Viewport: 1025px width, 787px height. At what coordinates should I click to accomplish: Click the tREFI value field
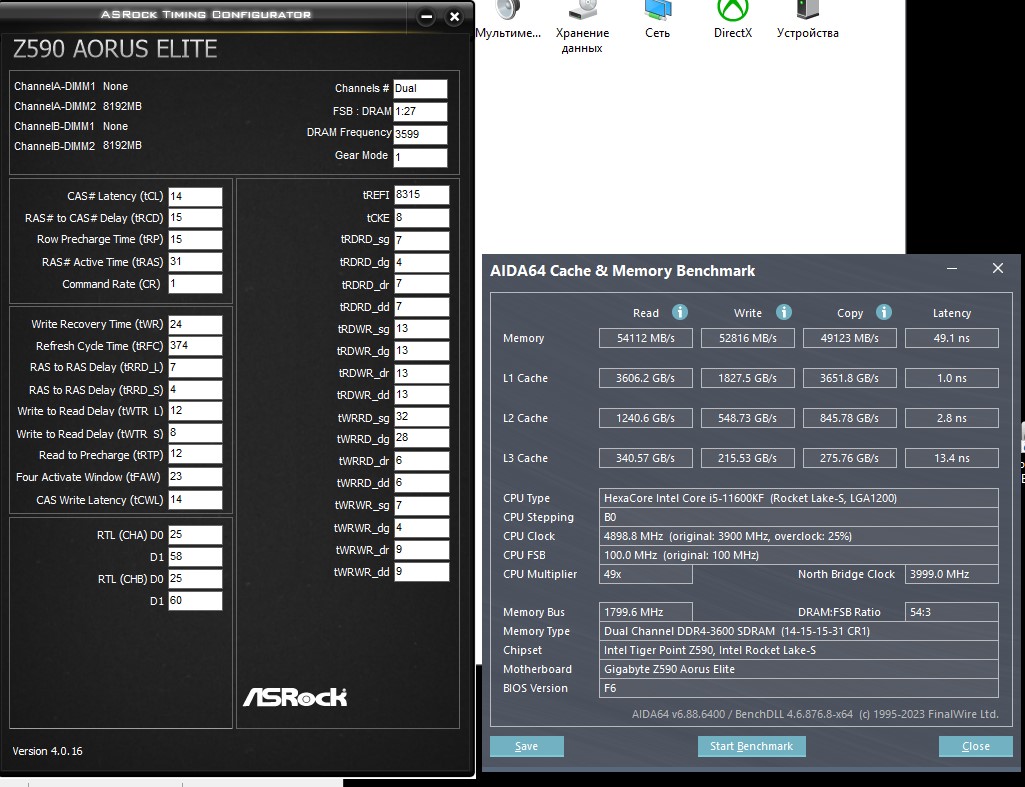click(422, 195)
